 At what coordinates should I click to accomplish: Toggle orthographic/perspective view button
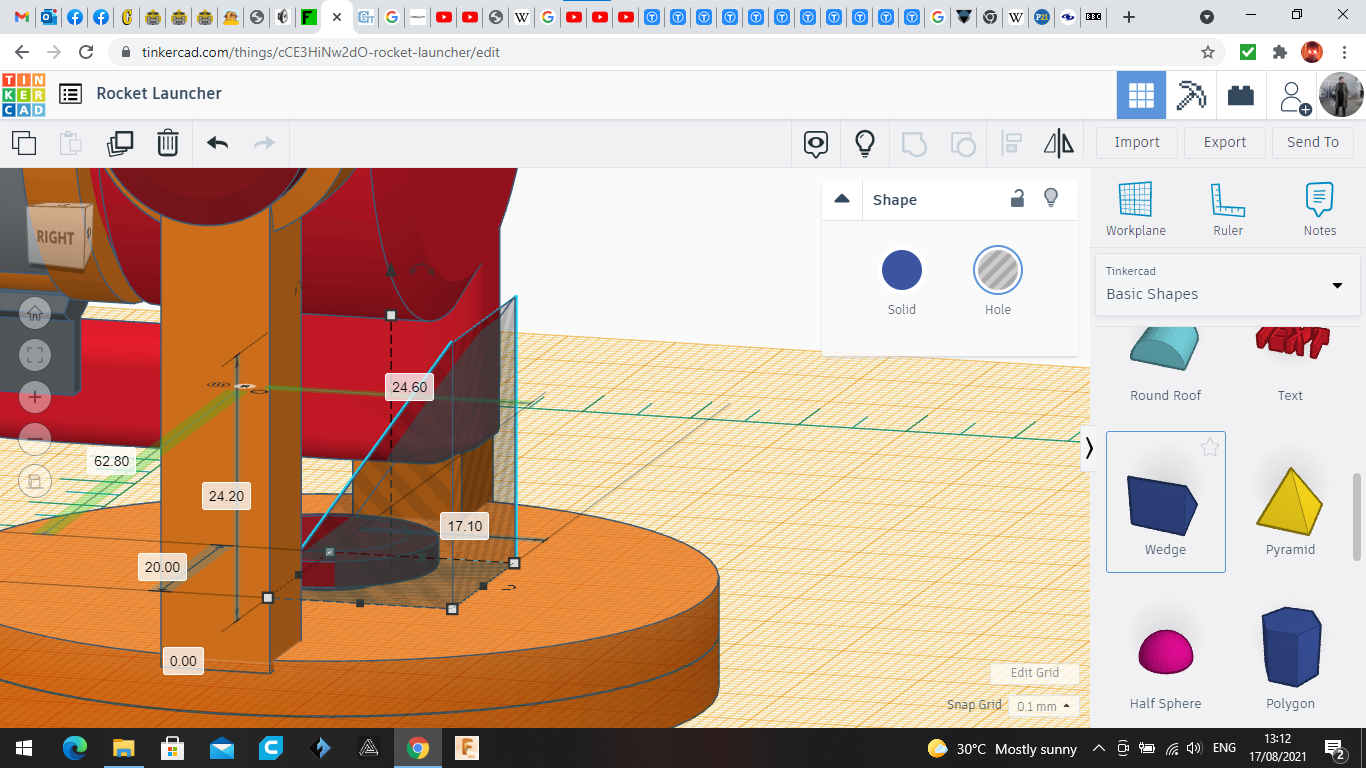pos(35,481)
